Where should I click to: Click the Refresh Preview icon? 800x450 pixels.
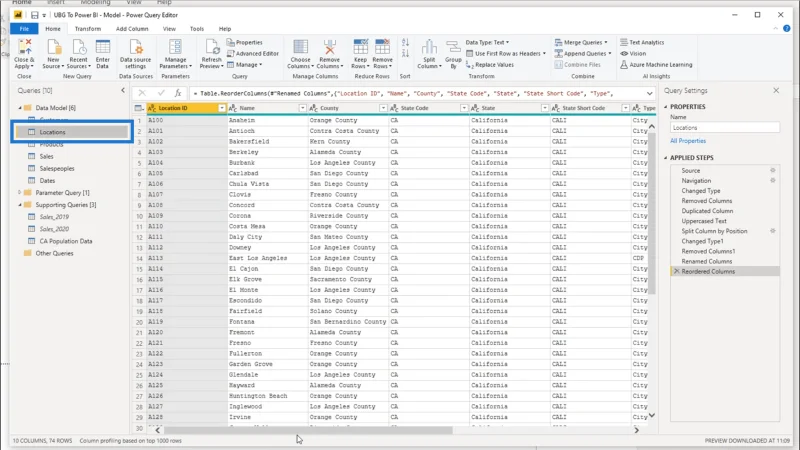(212, 47)
